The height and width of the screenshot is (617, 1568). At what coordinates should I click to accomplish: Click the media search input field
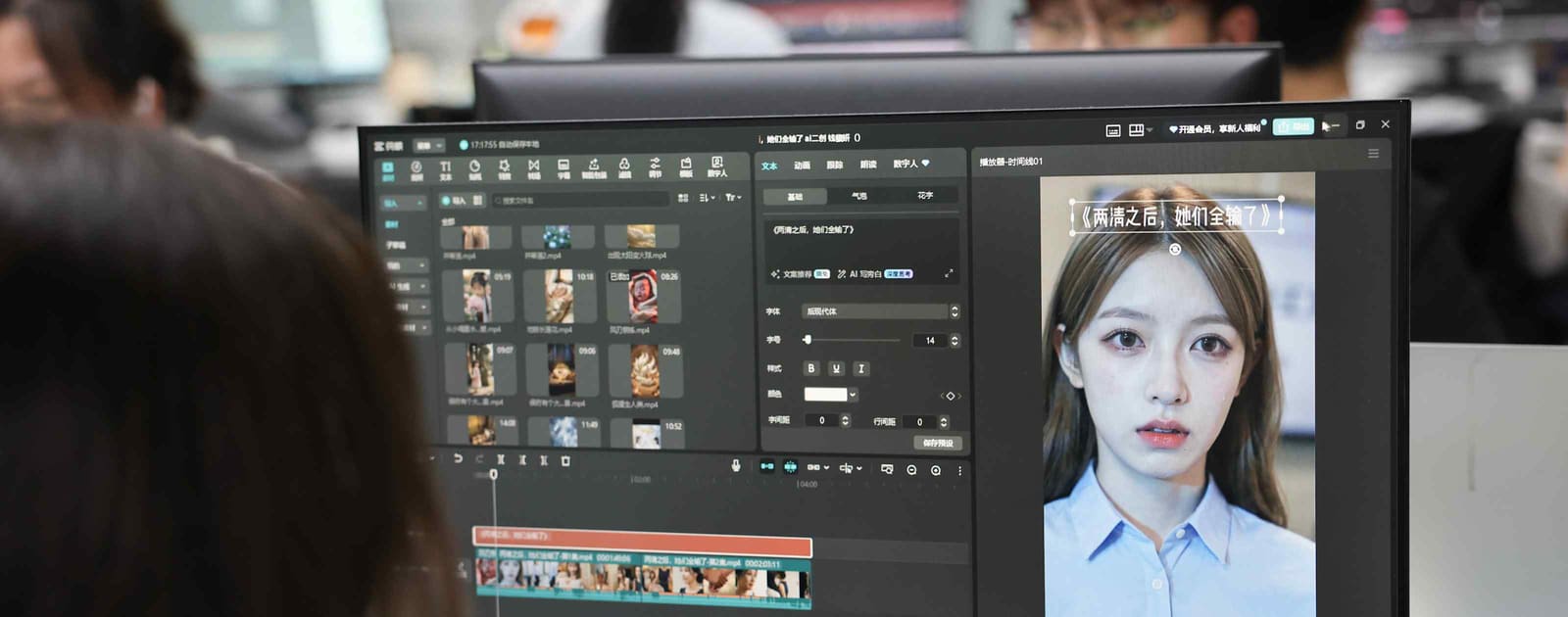pos(582,200)
